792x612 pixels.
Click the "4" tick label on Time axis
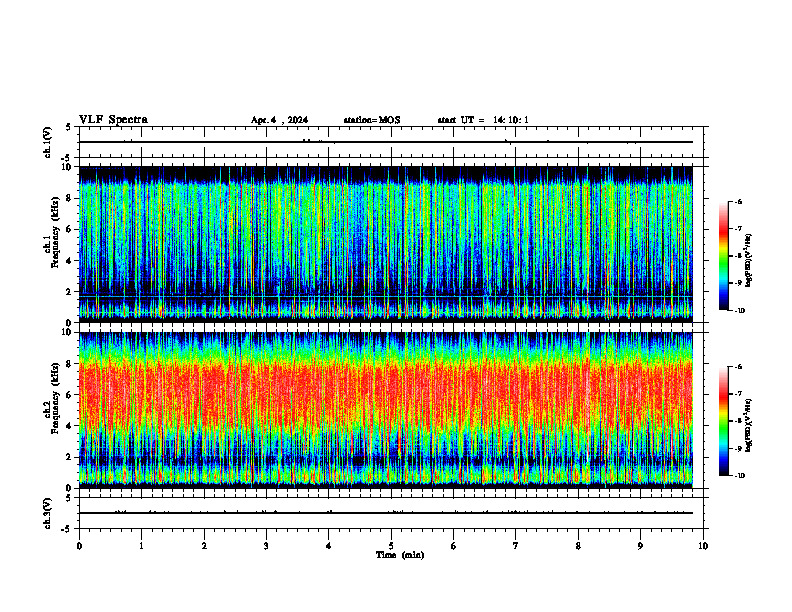click(329, 546)
